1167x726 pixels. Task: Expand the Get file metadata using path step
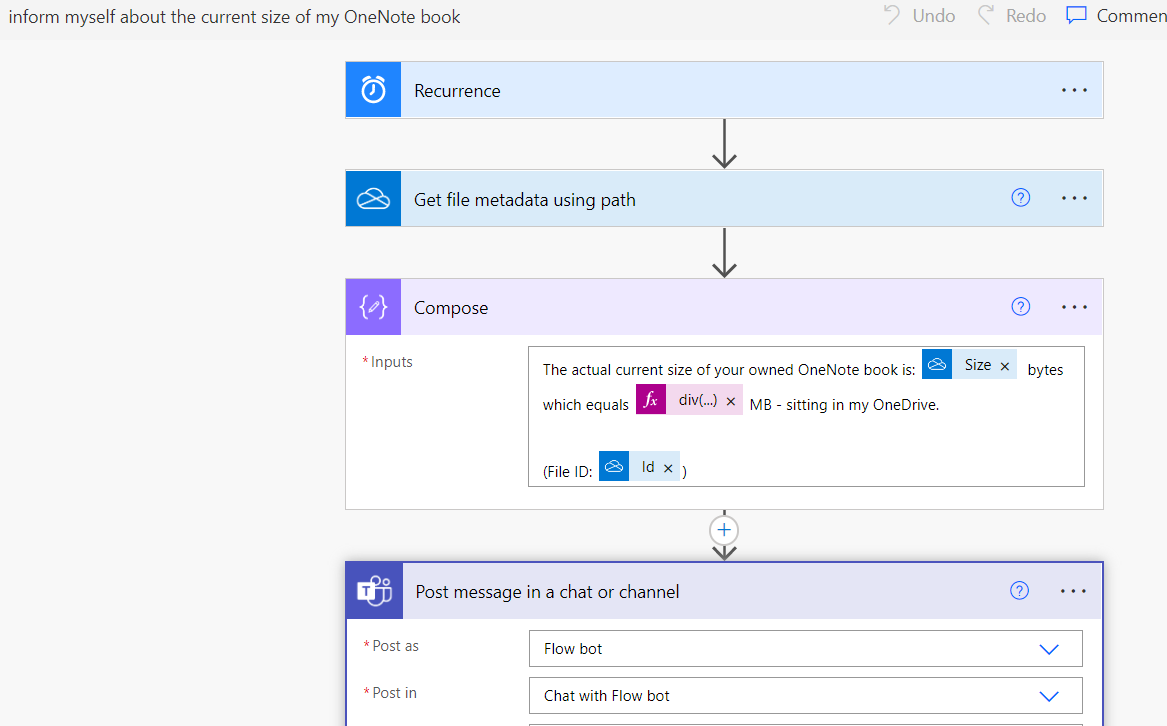[x=724, y=199]
